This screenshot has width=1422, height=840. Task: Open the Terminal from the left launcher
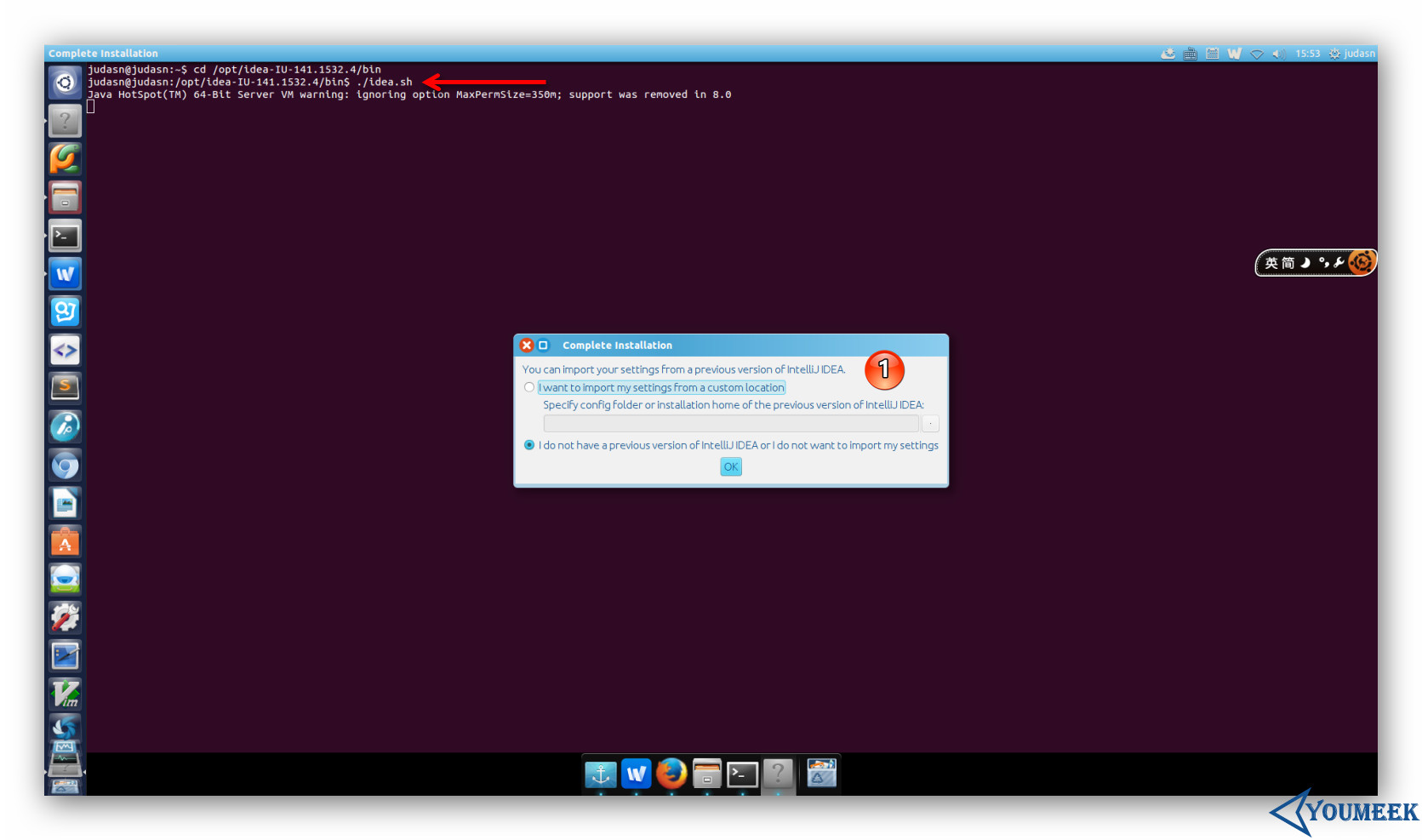[x=65, y=235]
